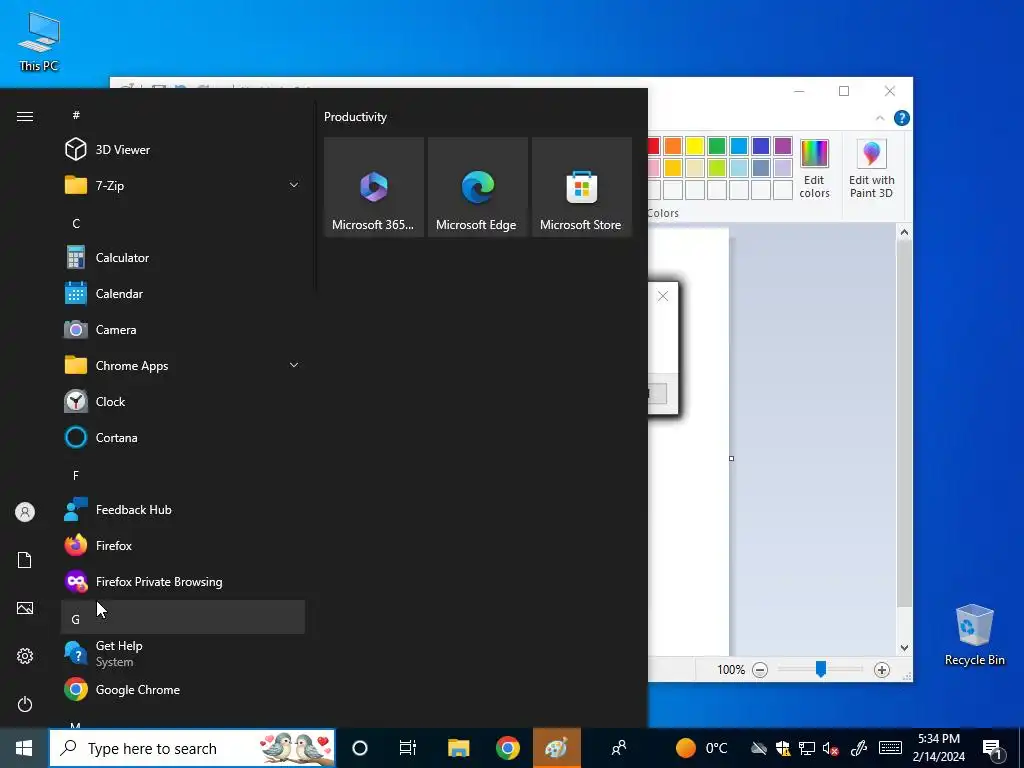This screenshot has height=768, width=1024.
Task: Click the Productivity group title
Action: [x=355, y=117]
